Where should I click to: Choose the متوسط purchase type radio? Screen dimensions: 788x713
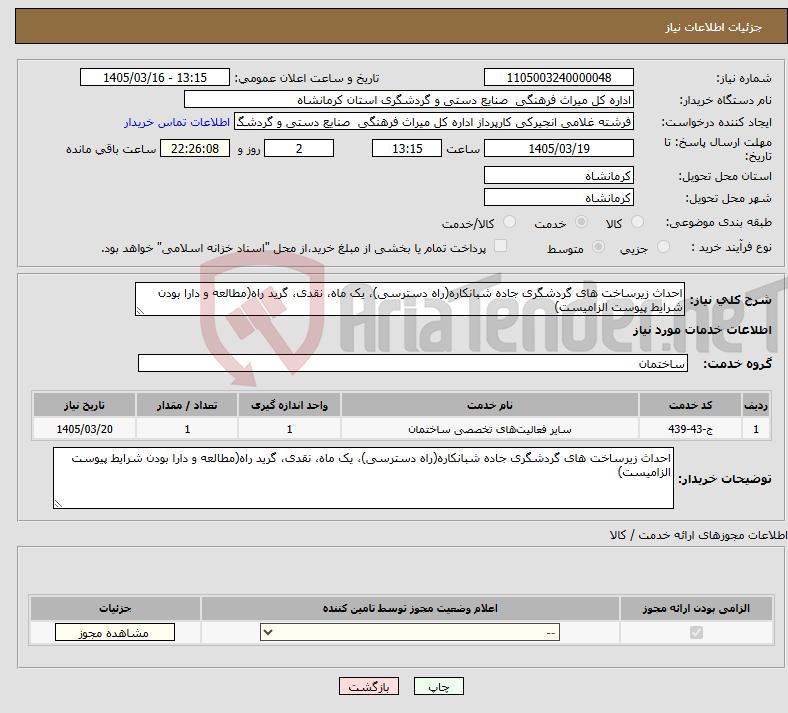pos(599,247)
